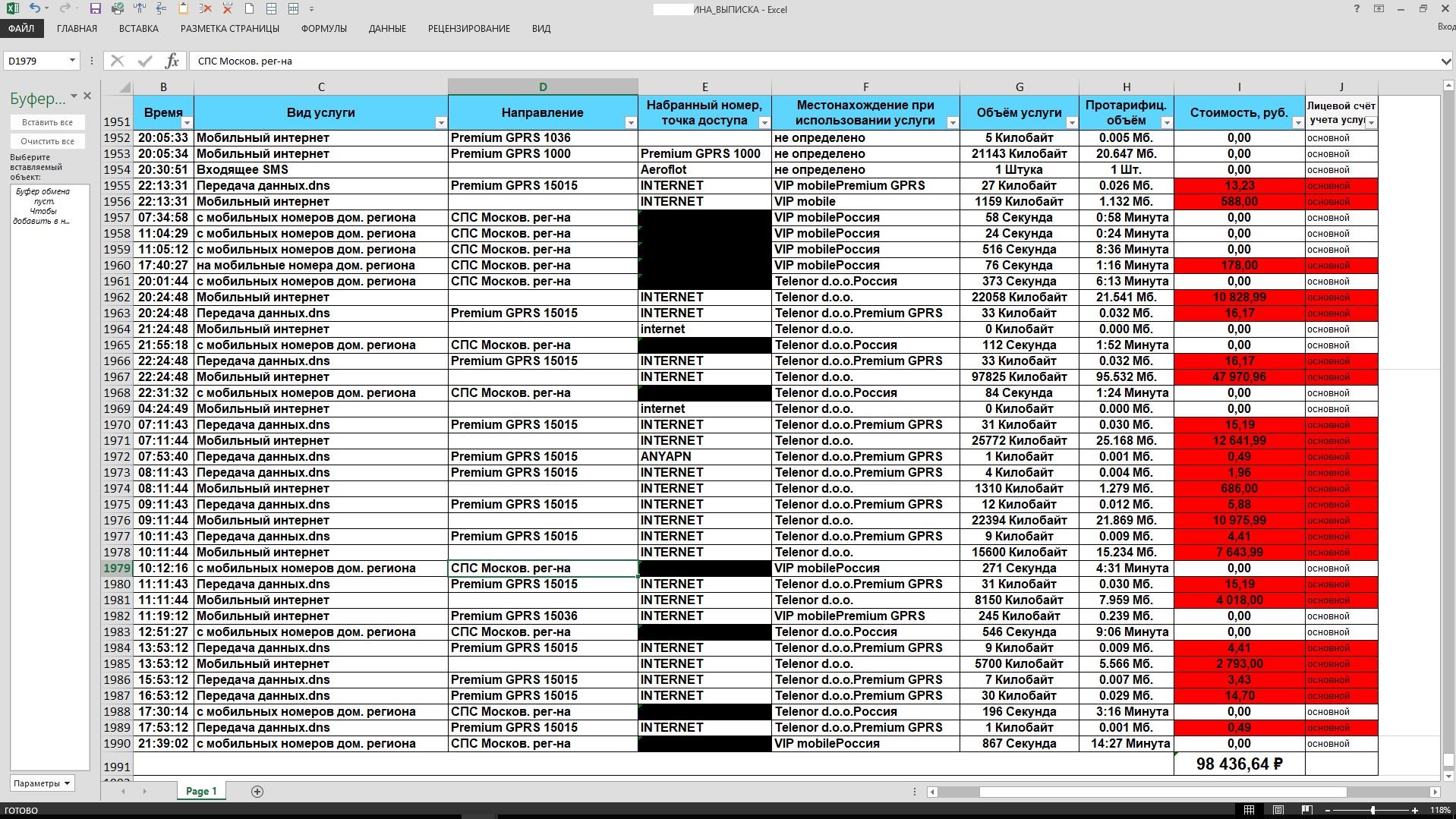Click the Excel application icon
This screenshot has width=1456, height=819.
click(12, 8)
